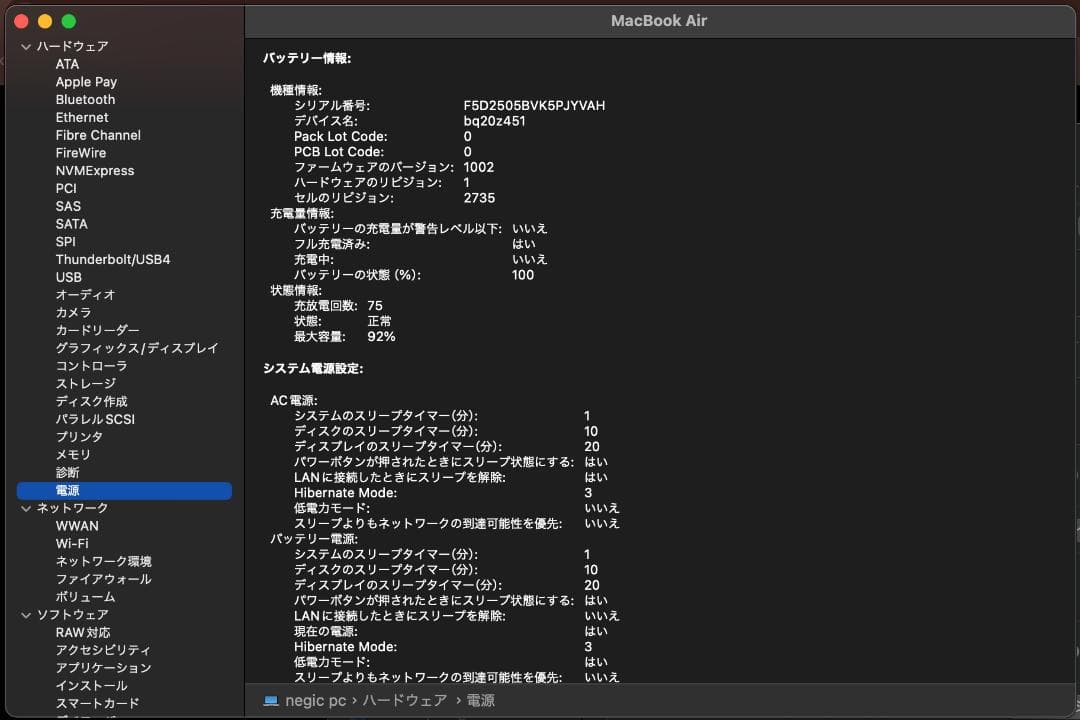Select Wi-Fi under network
The height and width of the screenshot is (720, 1080).
pos(72,544)
